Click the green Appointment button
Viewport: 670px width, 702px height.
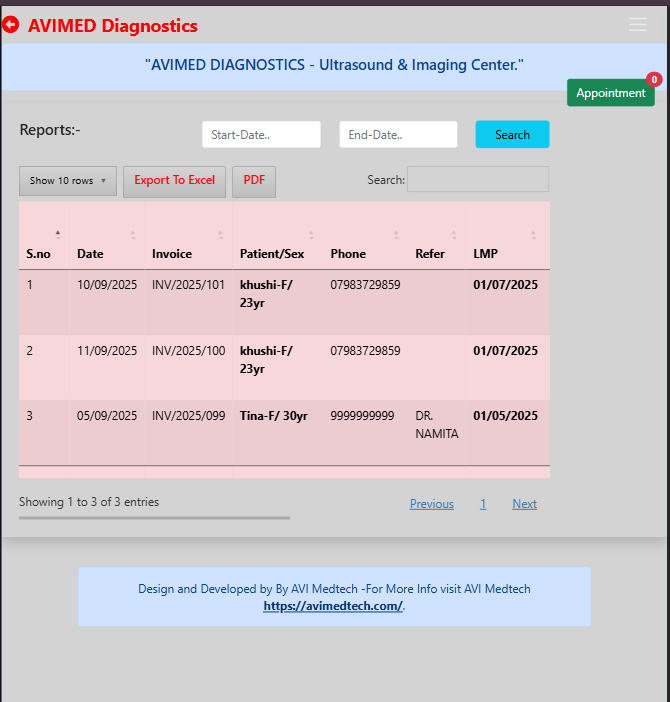pyautogui.click(x=610, y=93)
